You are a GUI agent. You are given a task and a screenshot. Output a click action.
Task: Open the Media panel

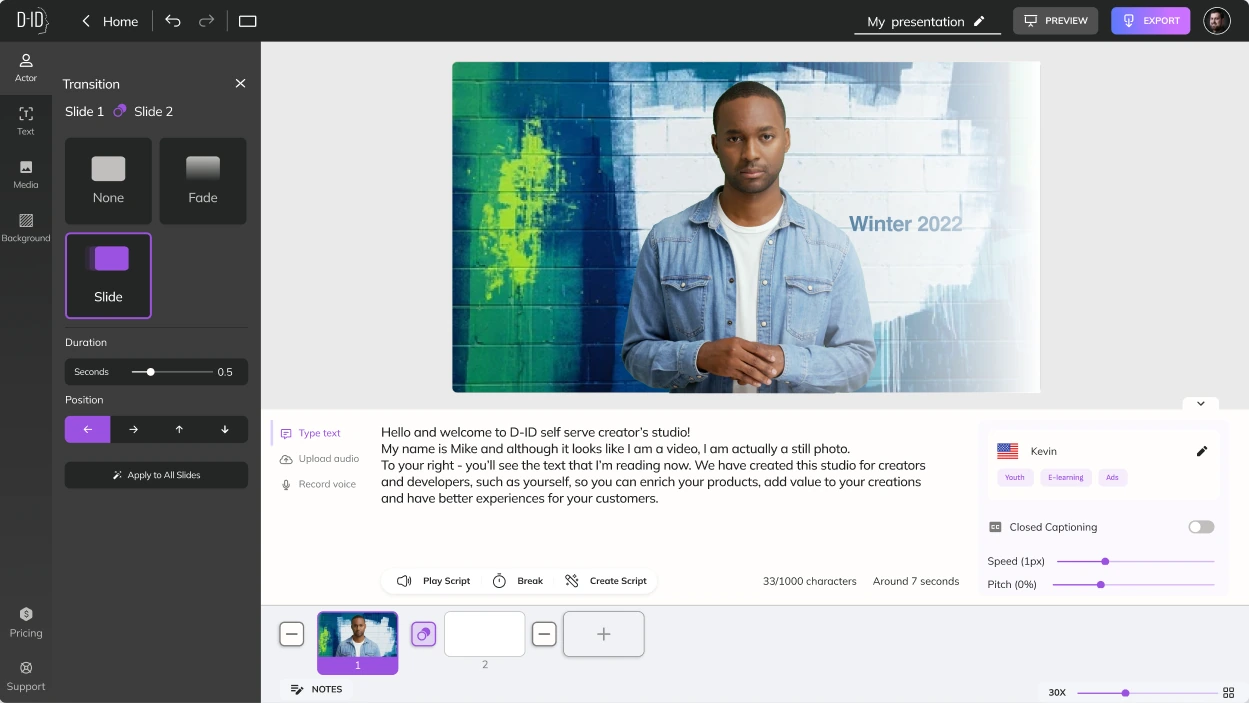(x=26, y=175)
